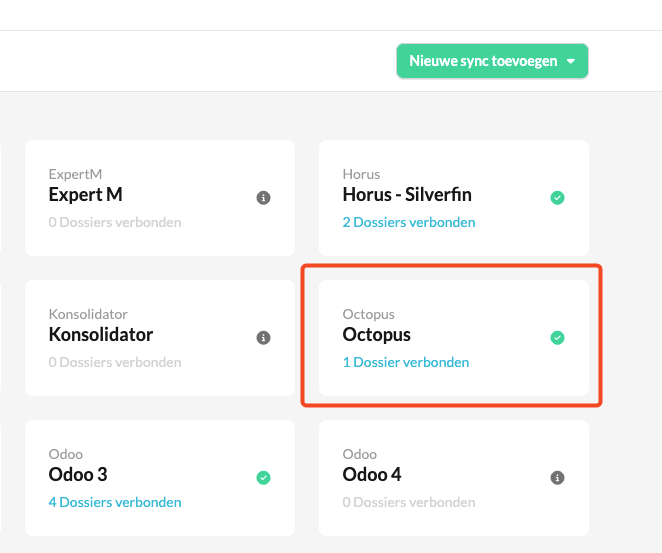The height and width of the screenshot is (553, 662).
Task: Open the 4 Dossiers verbonden link
Action: (x=115, y=502)
